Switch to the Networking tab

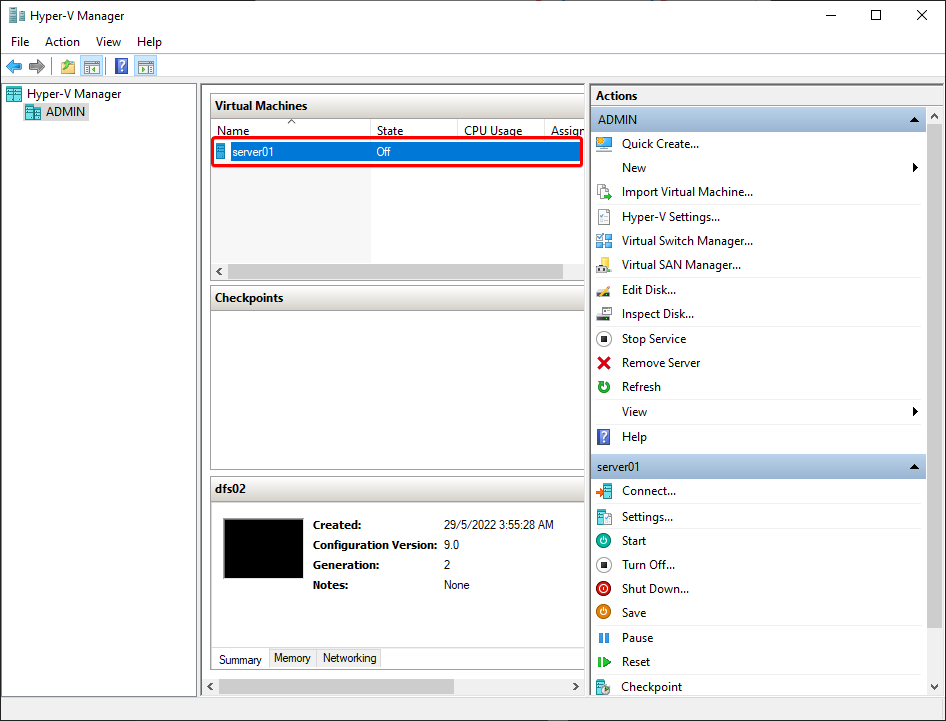(349, 658)
